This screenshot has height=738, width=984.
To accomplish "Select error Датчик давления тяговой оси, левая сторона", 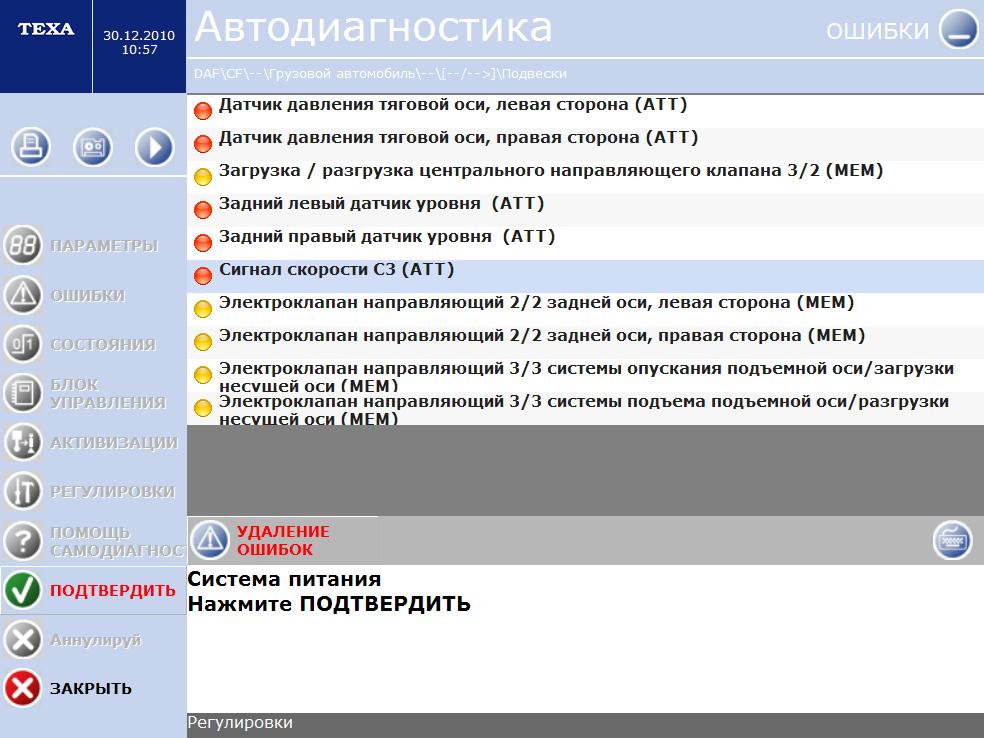I will pyautogui.click(x=585, y=111).
